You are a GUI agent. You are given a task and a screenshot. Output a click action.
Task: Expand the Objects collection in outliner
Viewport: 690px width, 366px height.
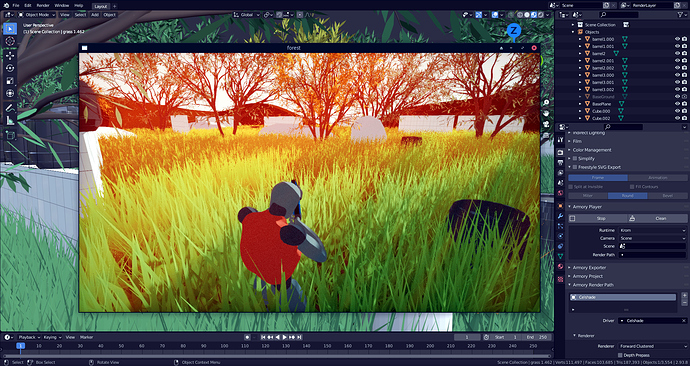tap(573, 32)
